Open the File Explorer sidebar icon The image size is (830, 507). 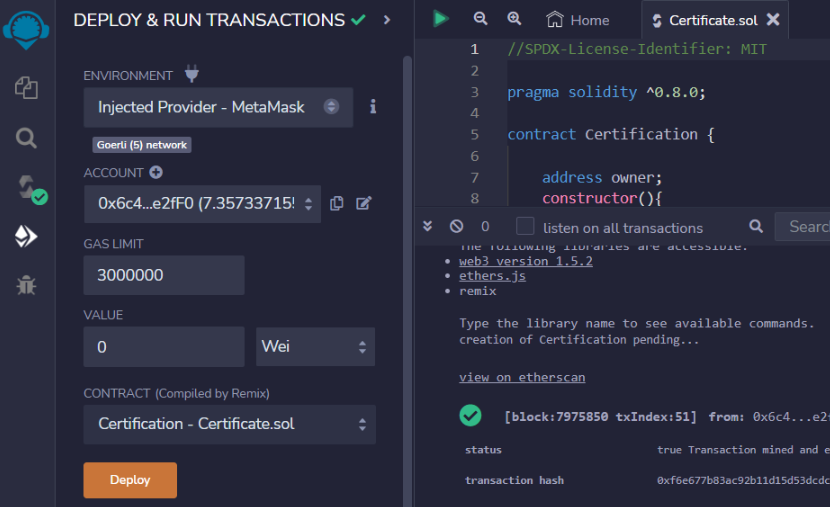point(26,88)
